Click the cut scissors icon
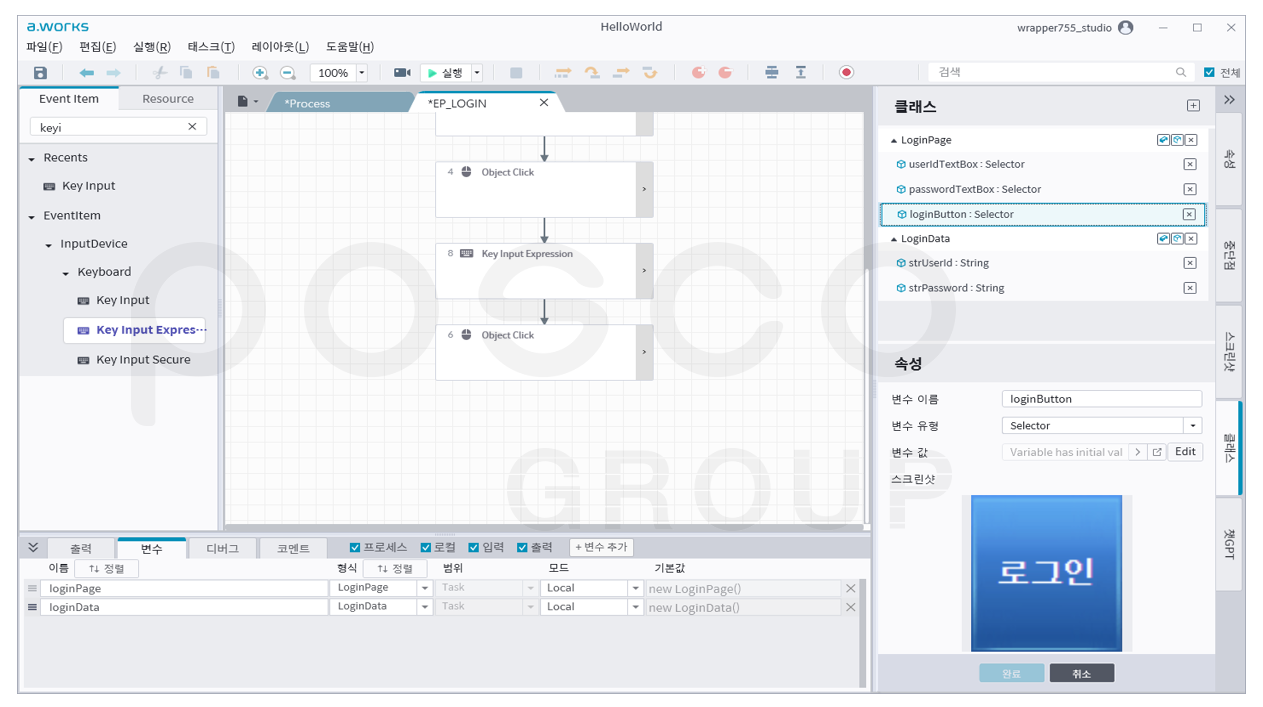1263x707 pixels. 159,73
